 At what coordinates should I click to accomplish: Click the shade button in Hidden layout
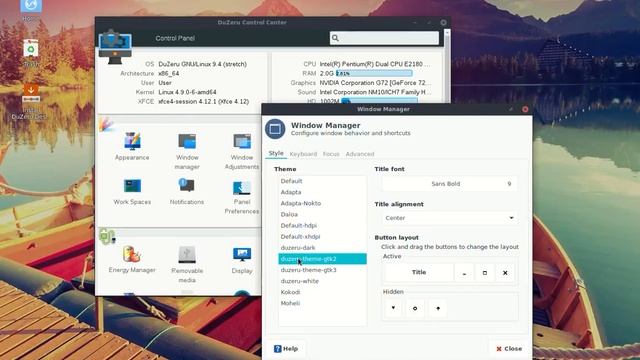(x=438, y=308)
